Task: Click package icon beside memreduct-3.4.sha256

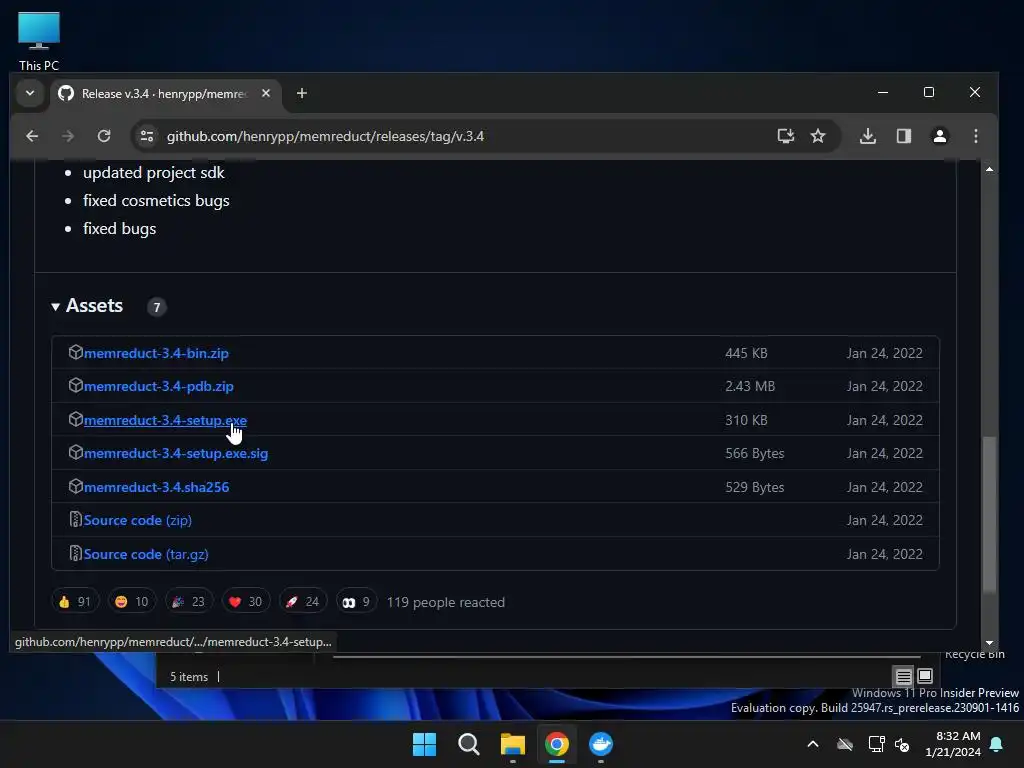Action: pyautogui.click(x=76, y=486)
